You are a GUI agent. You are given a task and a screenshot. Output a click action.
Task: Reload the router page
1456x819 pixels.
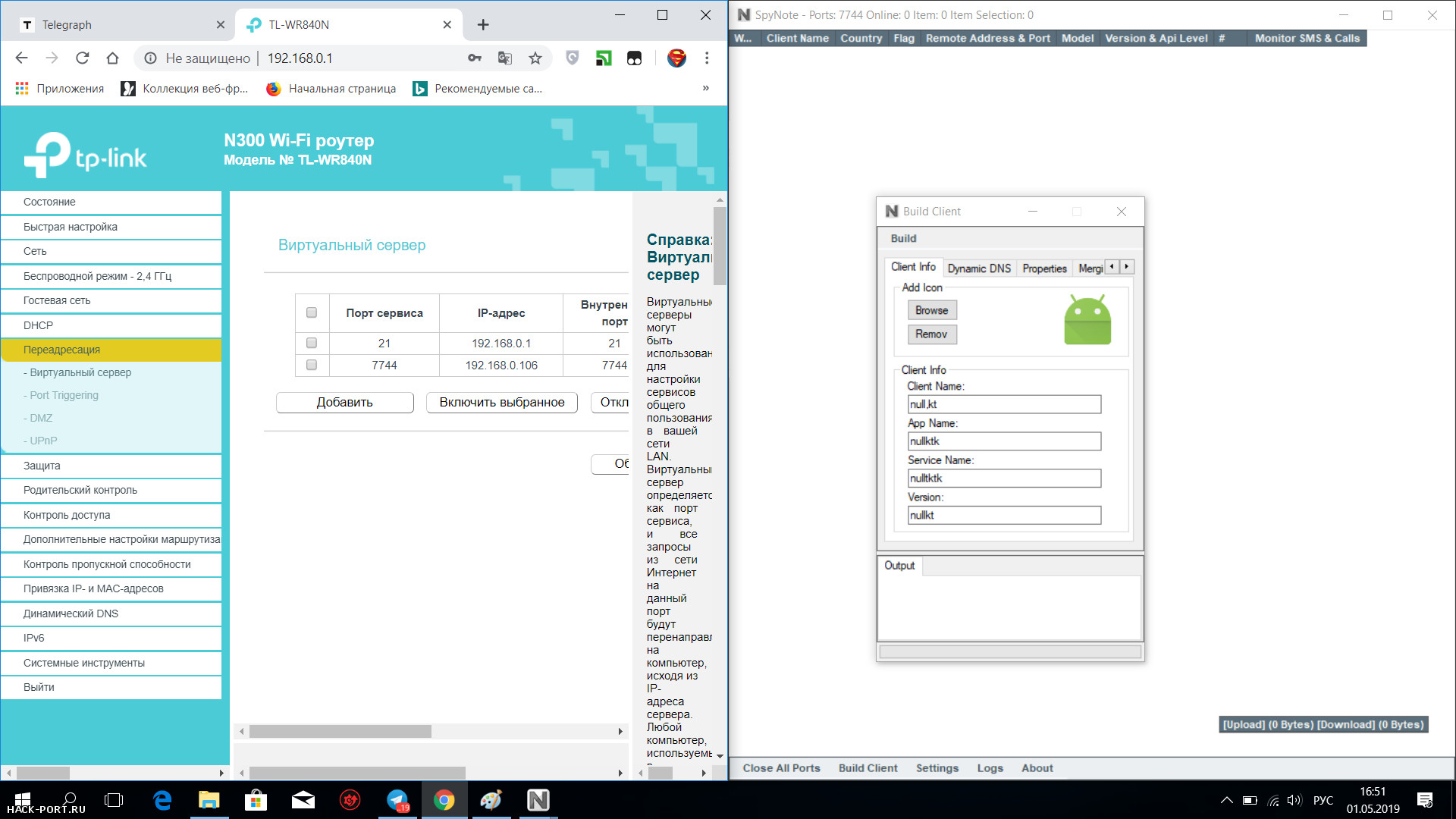click(x=82, y=58)
